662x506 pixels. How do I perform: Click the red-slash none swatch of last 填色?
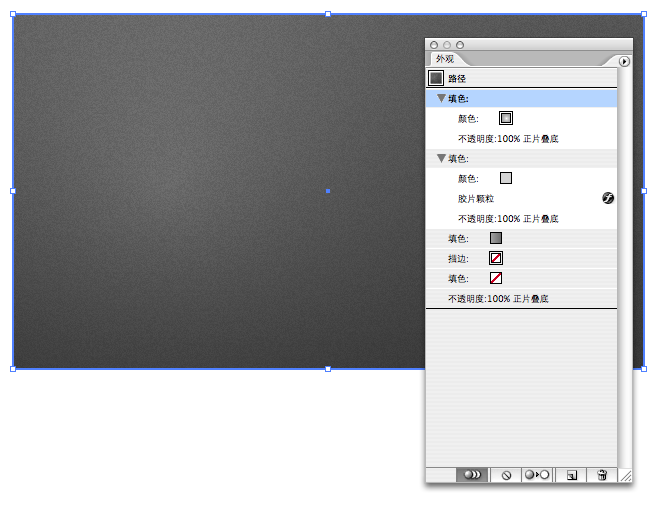pyautogui.click(x=496, y=278)
